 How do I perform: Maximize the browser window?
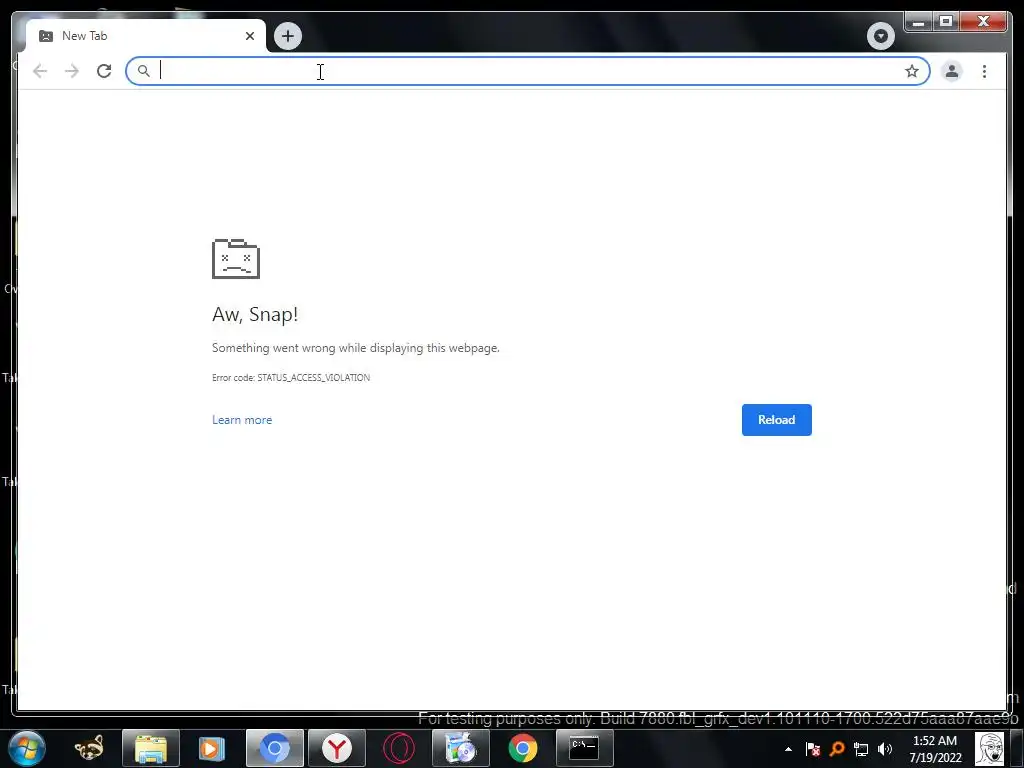(x=946, y=22)
